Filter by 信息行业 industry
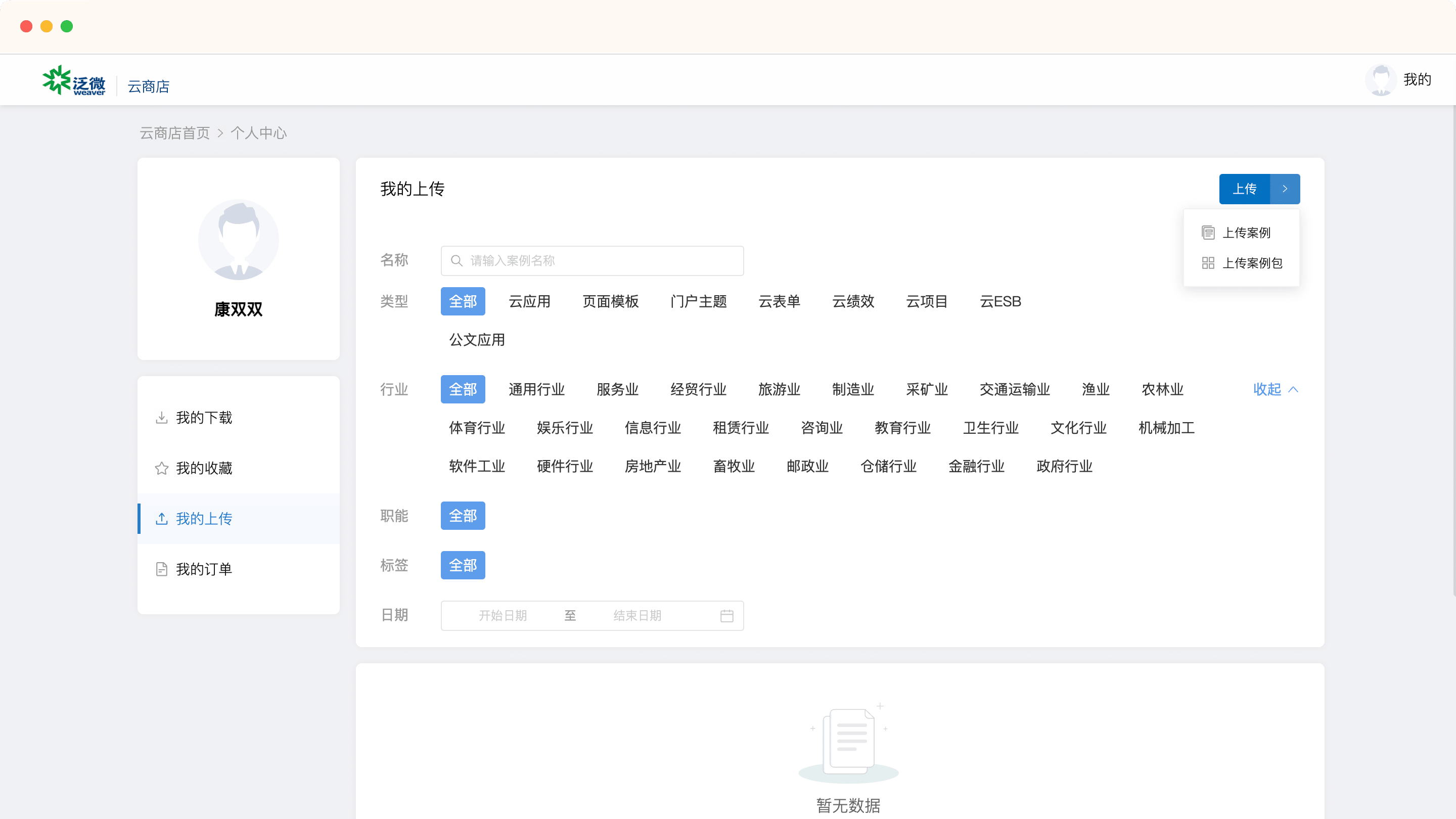This screenshot has height=819, width=1456. pyautogui.click(x=652, y=428)
